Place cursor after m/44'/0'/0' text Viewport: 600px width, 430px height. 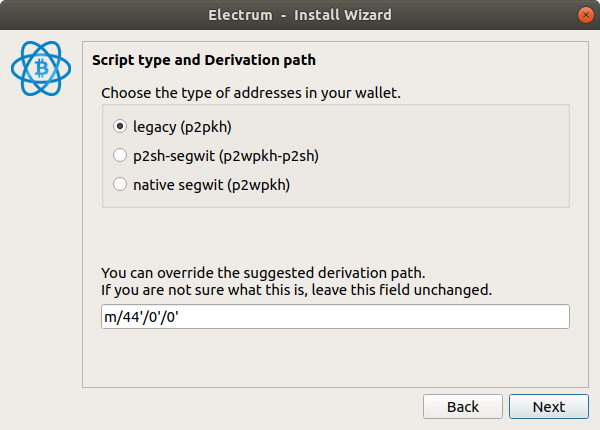tap(180, 317)
